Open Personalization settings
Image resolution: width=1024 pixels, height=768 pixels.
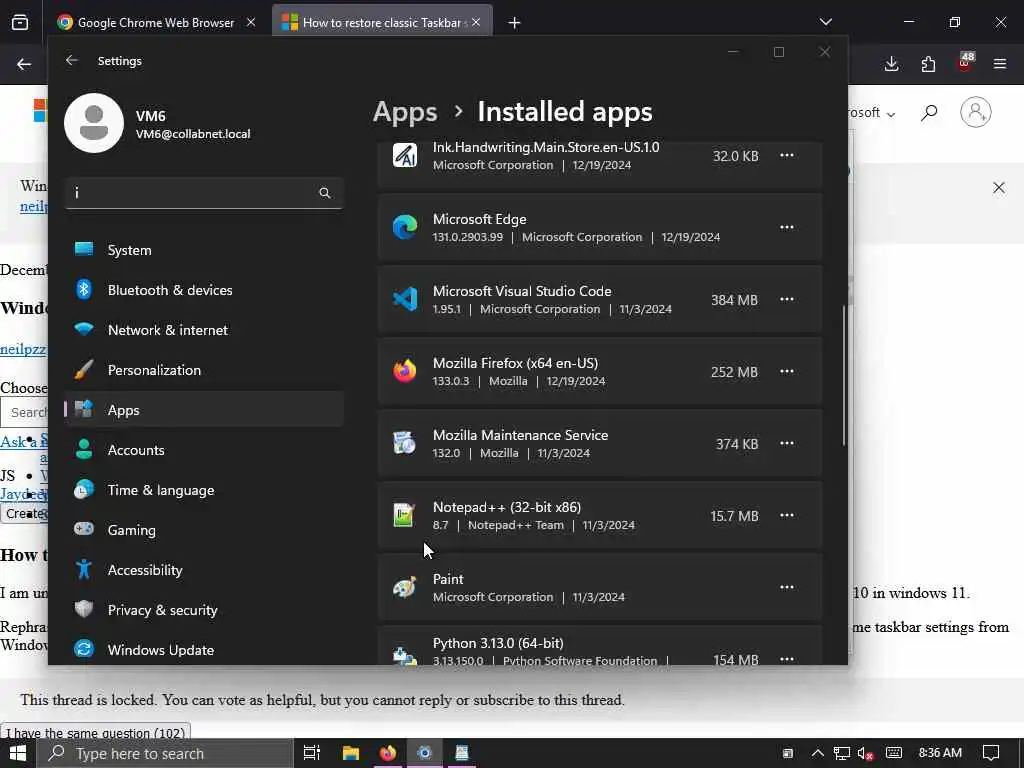[204, 370]
